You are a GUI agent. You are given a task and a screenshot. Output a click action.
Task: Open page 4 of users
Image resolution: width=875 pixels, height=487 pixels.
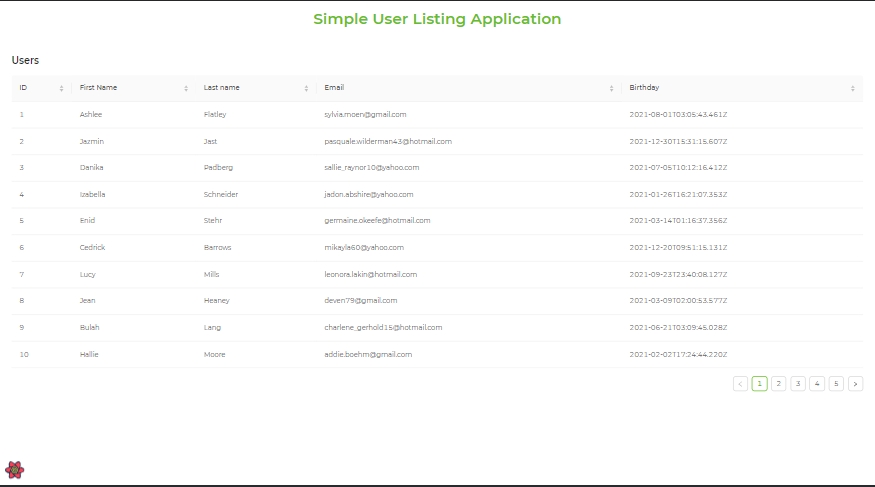pyautogui.click(x=817, y=383)
